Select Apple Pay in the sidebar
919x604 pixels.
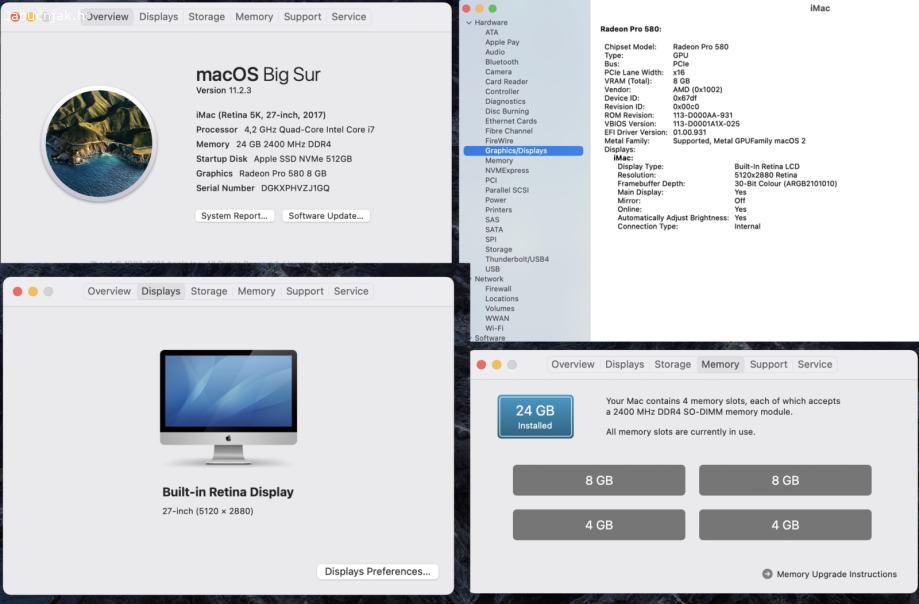click(x=502, y=42)
